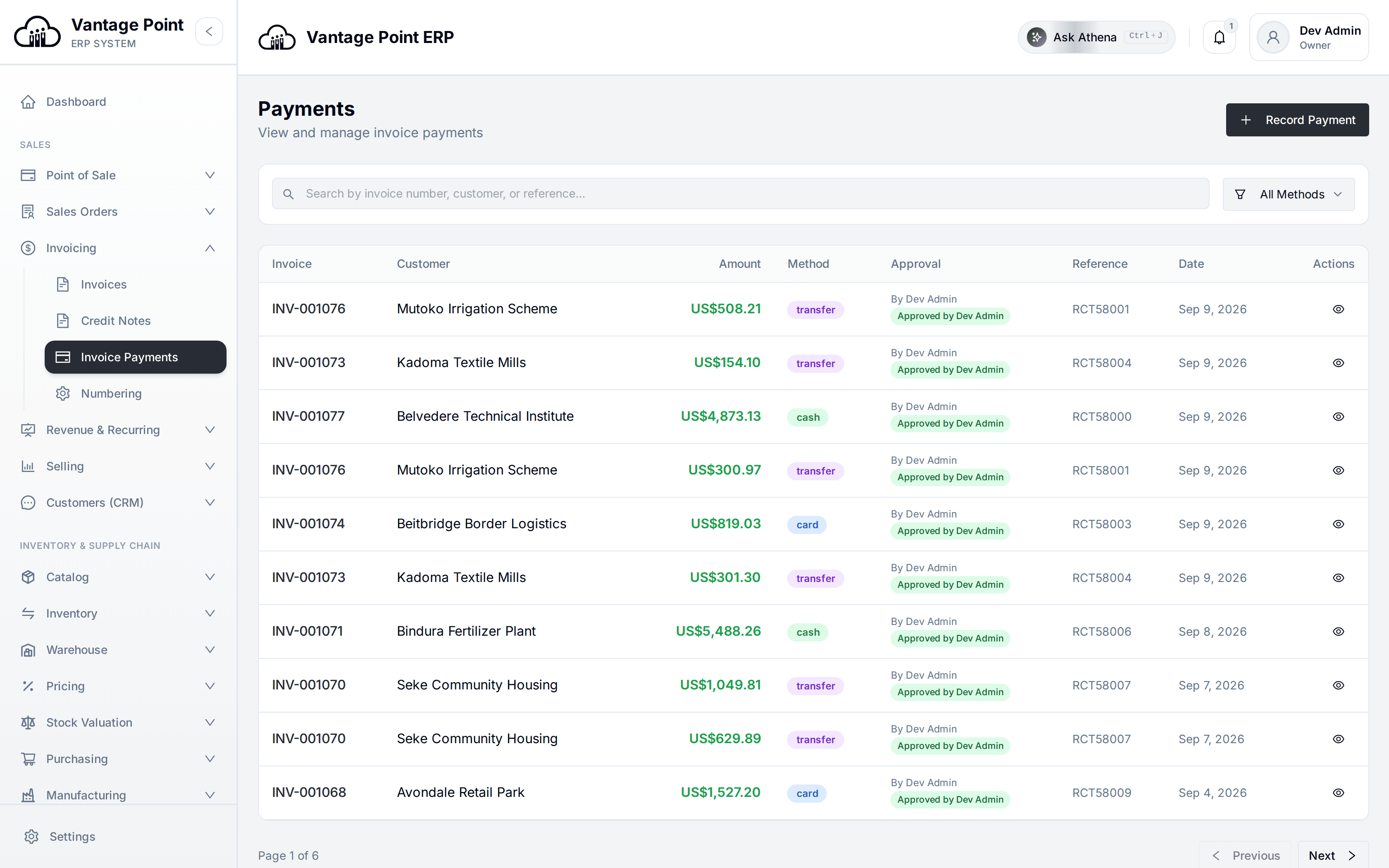Open the Numbering submenu item
This screenshot has height=868, width=1389.
136,393
